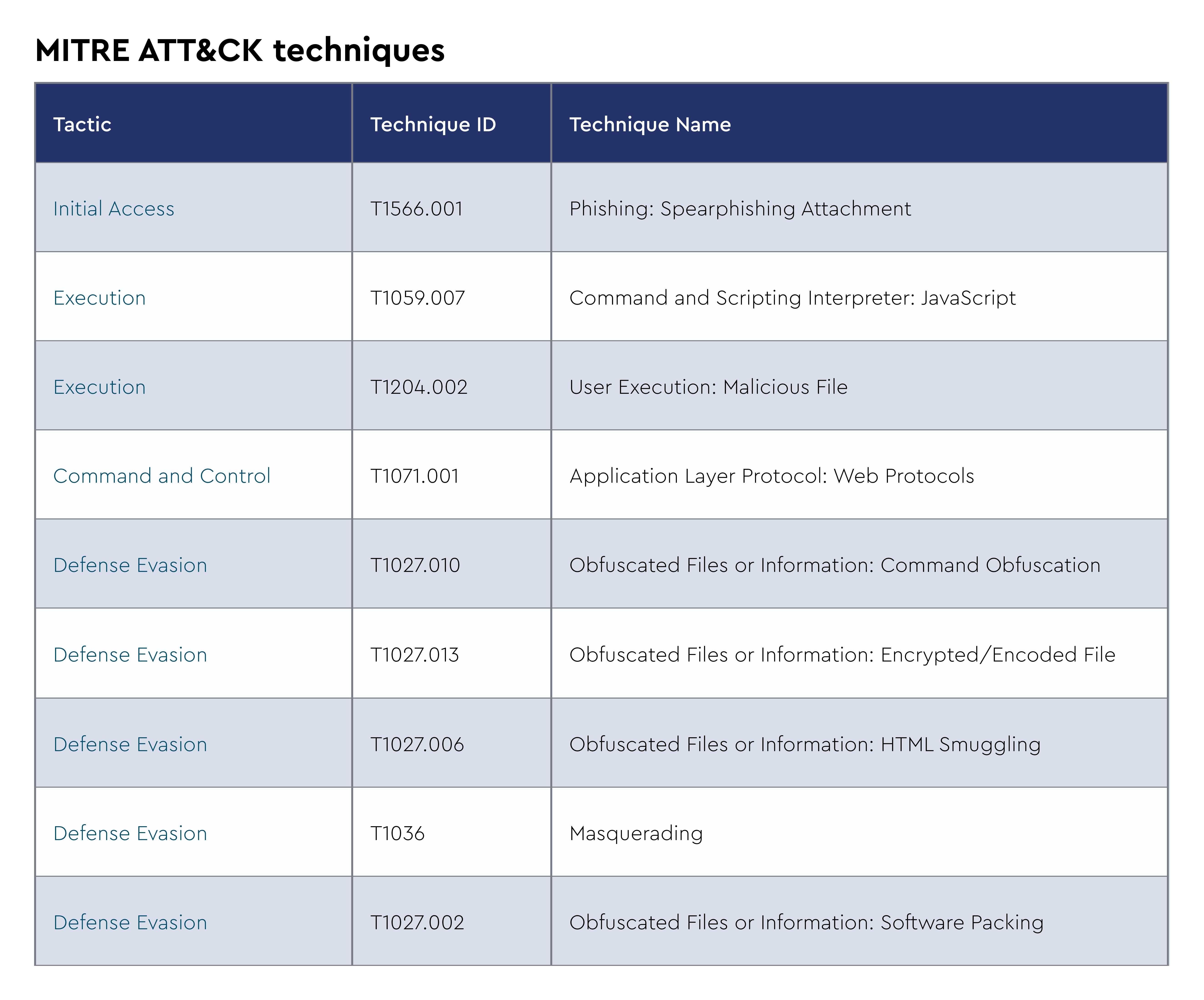
Task: Open the Execution link beside T1204.002
Action: point(99,387)
